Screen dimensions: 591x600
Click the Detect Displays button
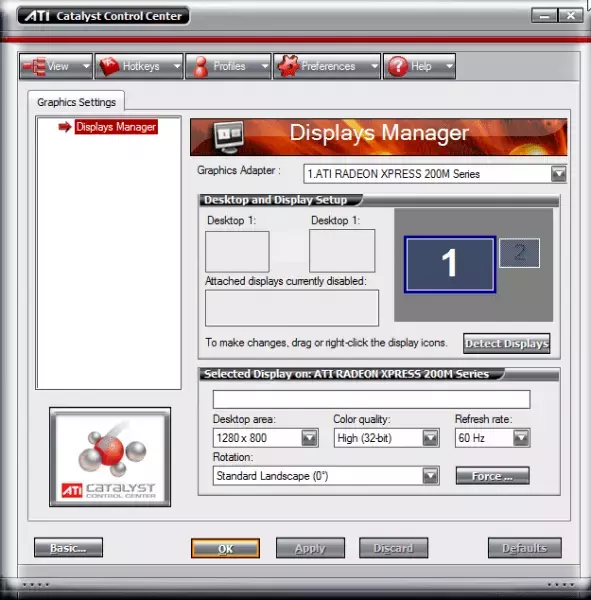coord(506,343)
